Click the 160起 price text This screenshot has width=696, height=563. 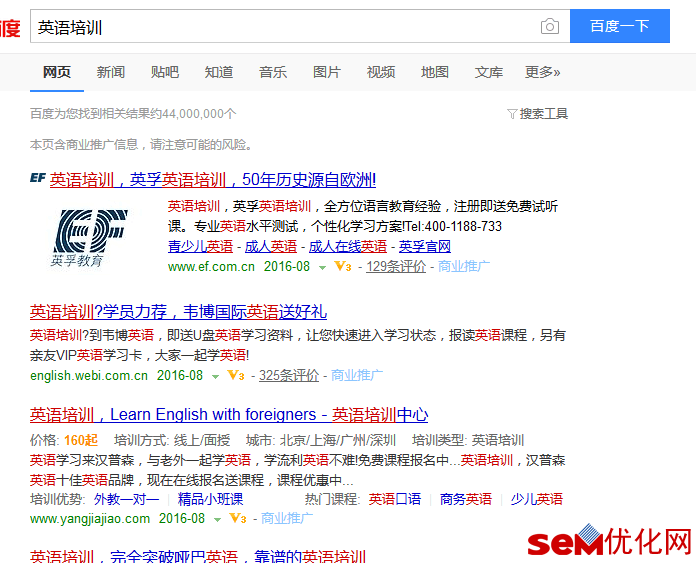click(x=81, y=440)
